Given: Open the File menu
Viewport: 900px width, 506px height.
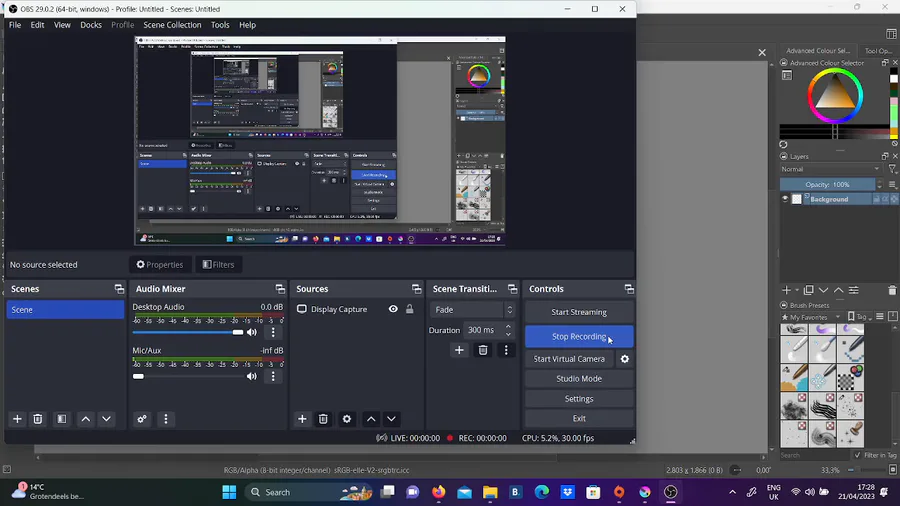Looking at the screenshot, I should [15, 25].
